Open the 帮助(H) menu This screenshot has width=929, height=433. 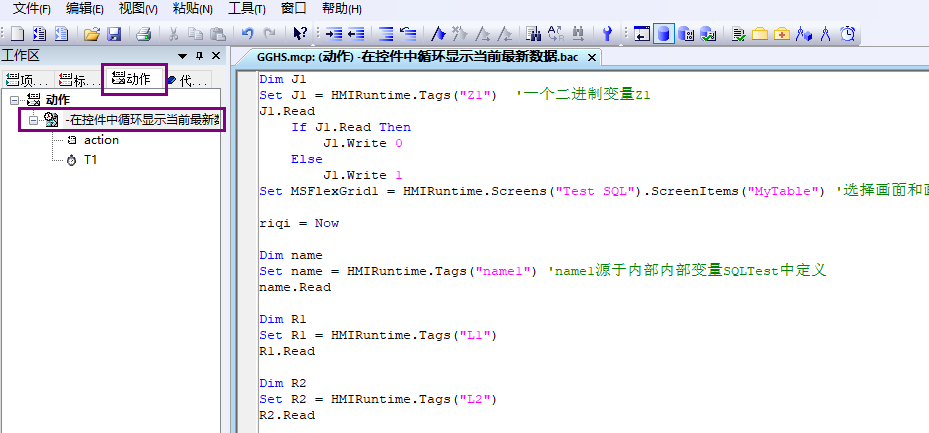(342, 9)
